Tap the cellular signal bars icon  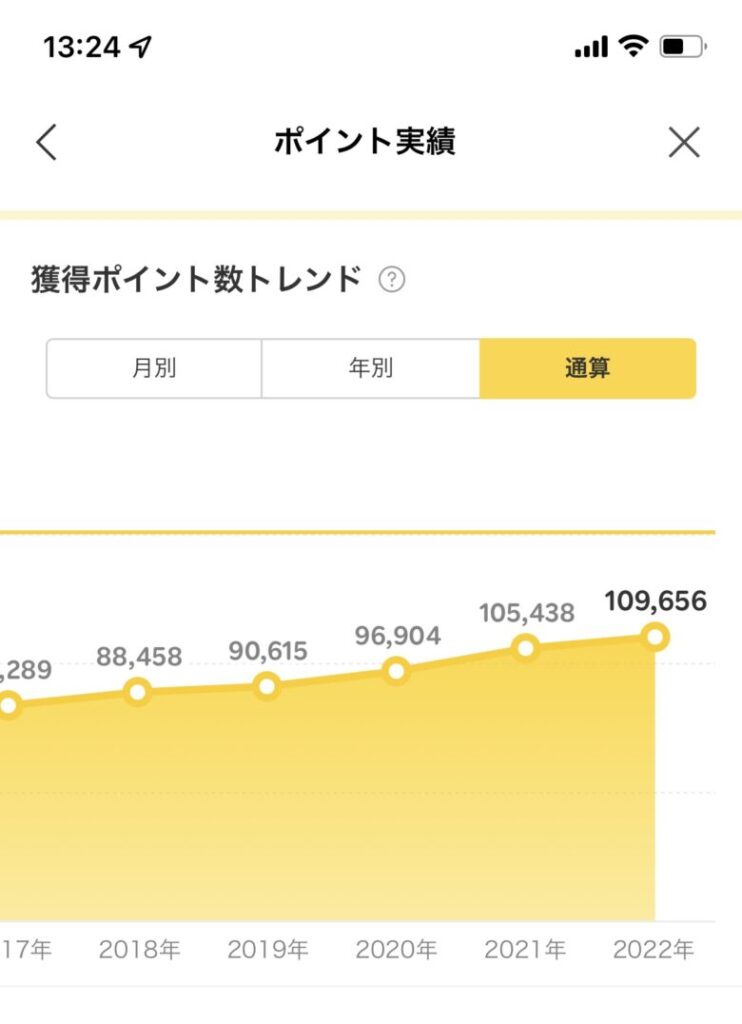click(591, 47)
